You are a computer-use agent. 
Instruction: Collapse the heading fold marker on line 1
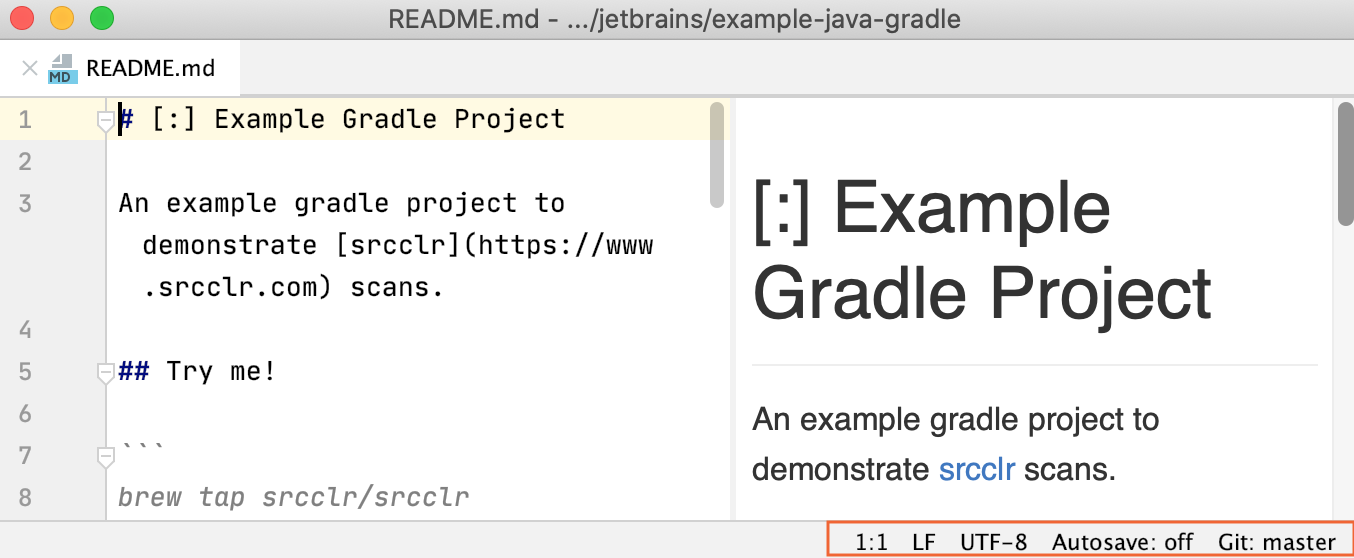(105, 121)
